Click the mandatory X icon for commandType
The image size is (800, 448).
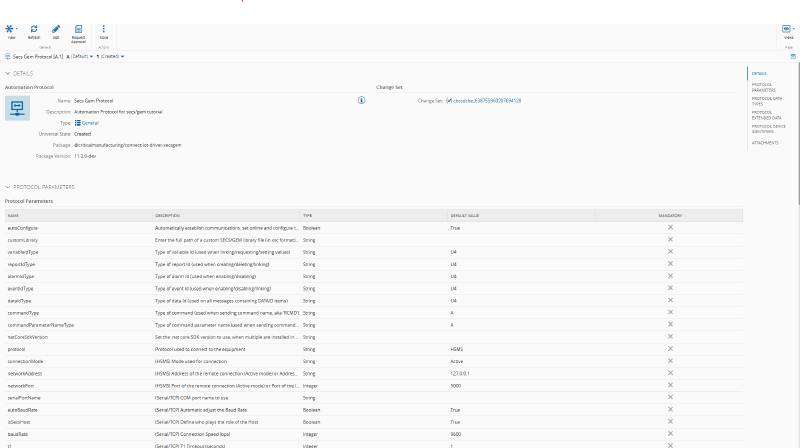(x=670, y=312)
